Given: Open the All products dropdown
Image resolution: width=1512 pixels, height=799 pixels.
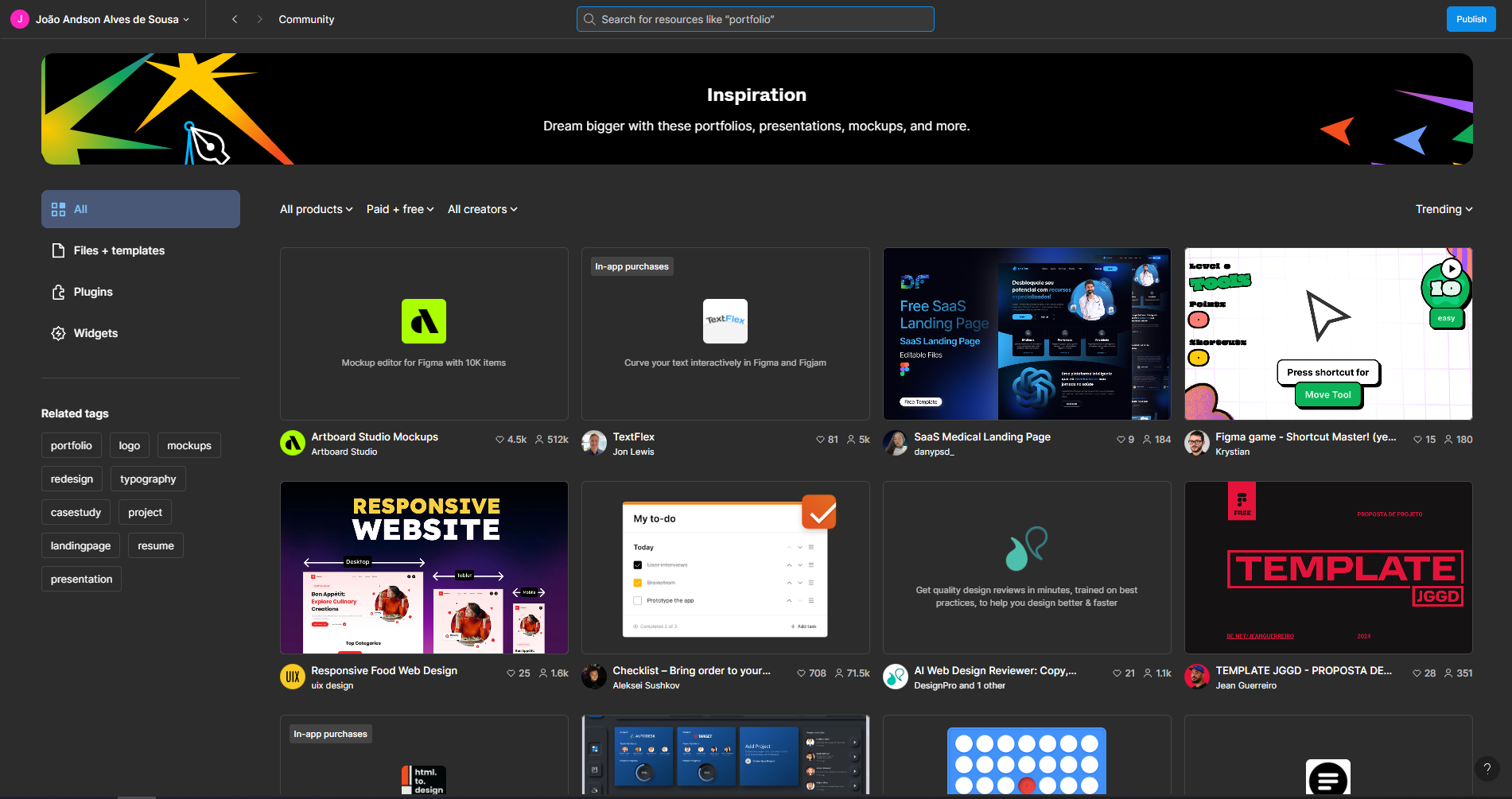Looking at the screenshot, I should point(316,209).
